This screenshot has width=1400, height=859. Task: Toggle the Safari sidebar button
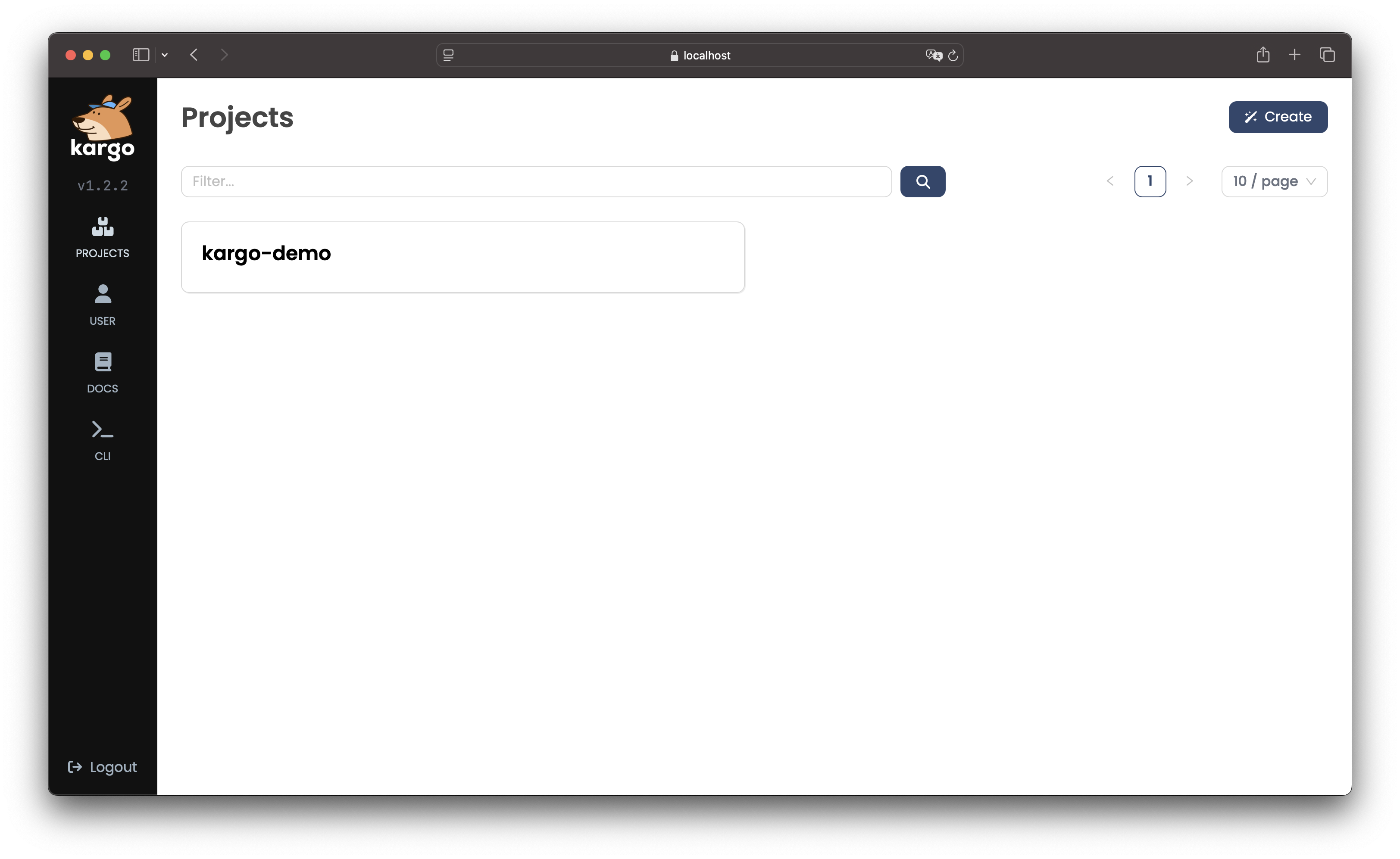pos(141,55)
